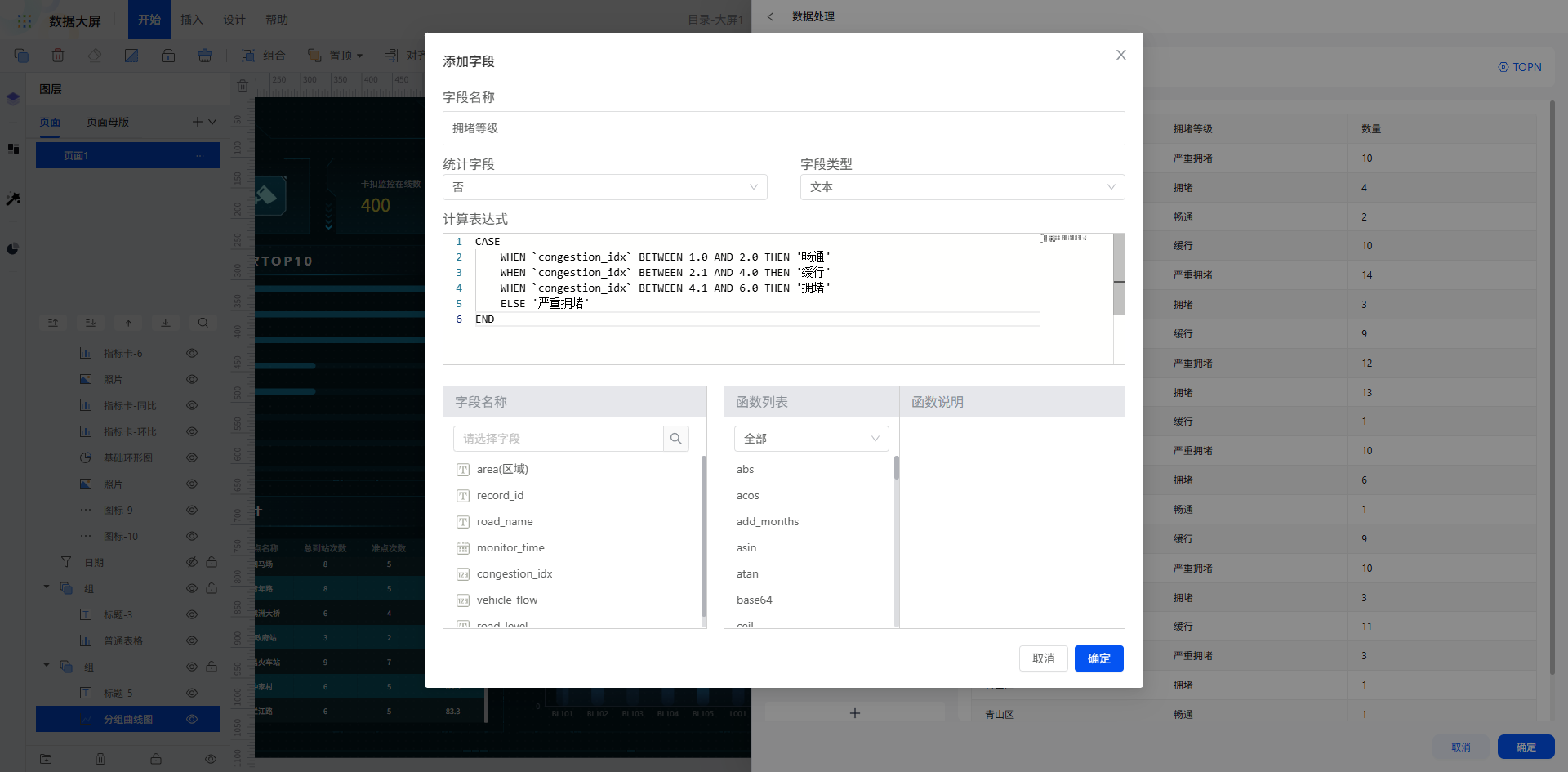The height and width of the screenshot is (772, 1568).
Task: Hide the 指标卡-环比 layer
Action: coord(192,431)
